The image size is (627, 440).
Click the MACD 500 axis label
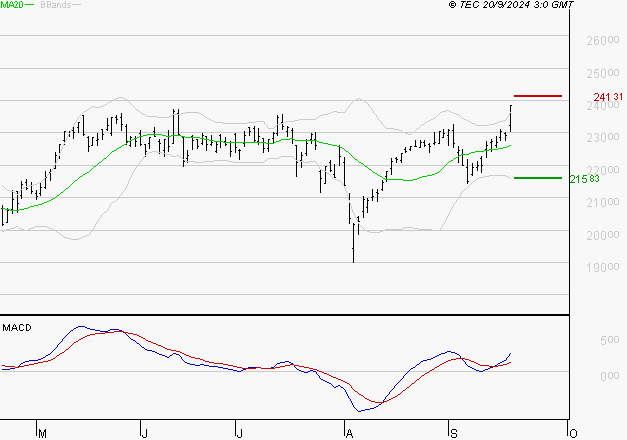coord(609,340)
